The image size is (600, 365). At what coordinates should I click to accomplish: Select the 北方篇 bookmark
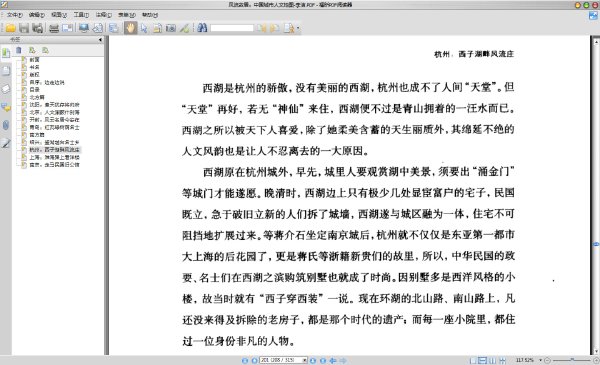tap(37, 97)
